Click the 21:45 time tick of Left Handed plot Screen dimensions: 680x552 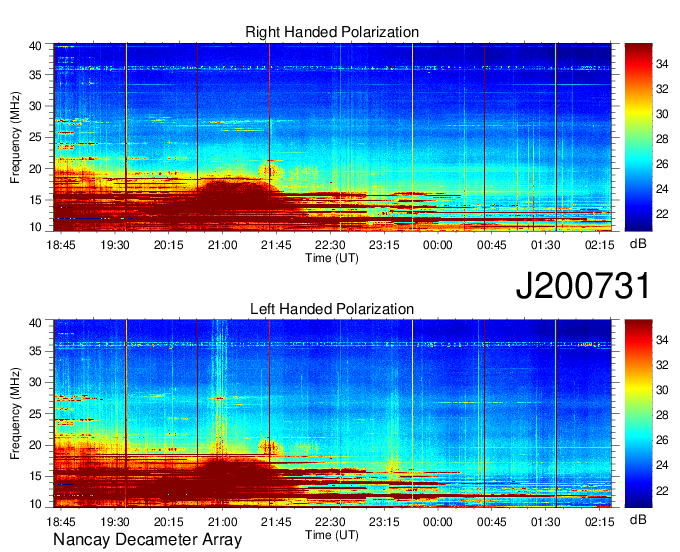(276, 522)
